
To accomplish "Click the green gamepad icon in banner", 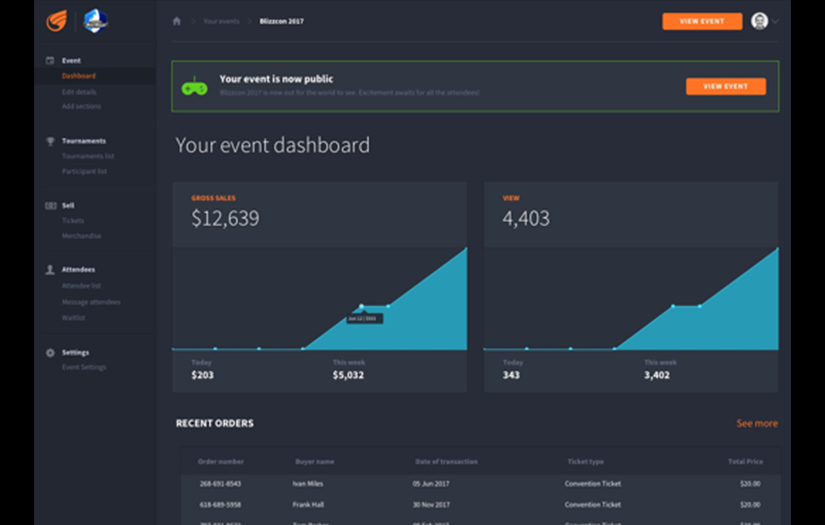I will [x=194, y=86].
